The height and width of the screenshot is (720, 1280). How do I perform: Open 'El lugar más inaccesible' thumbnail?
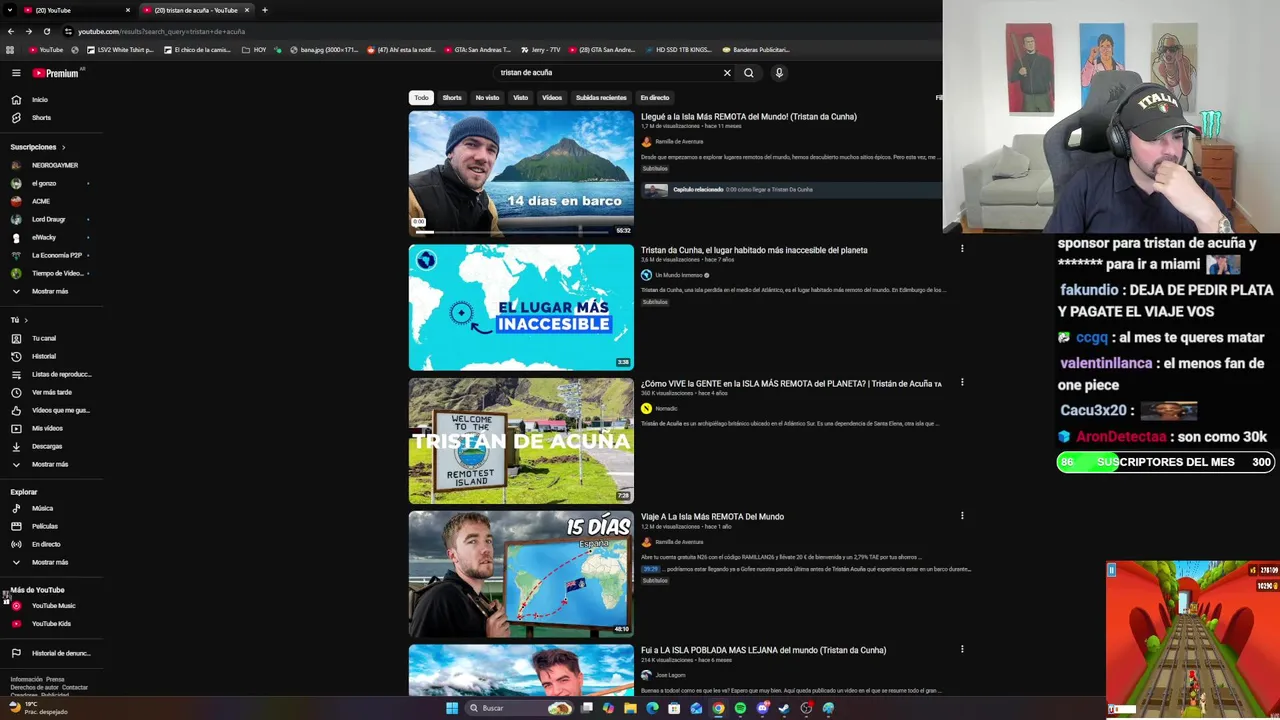tap(521, 307)
